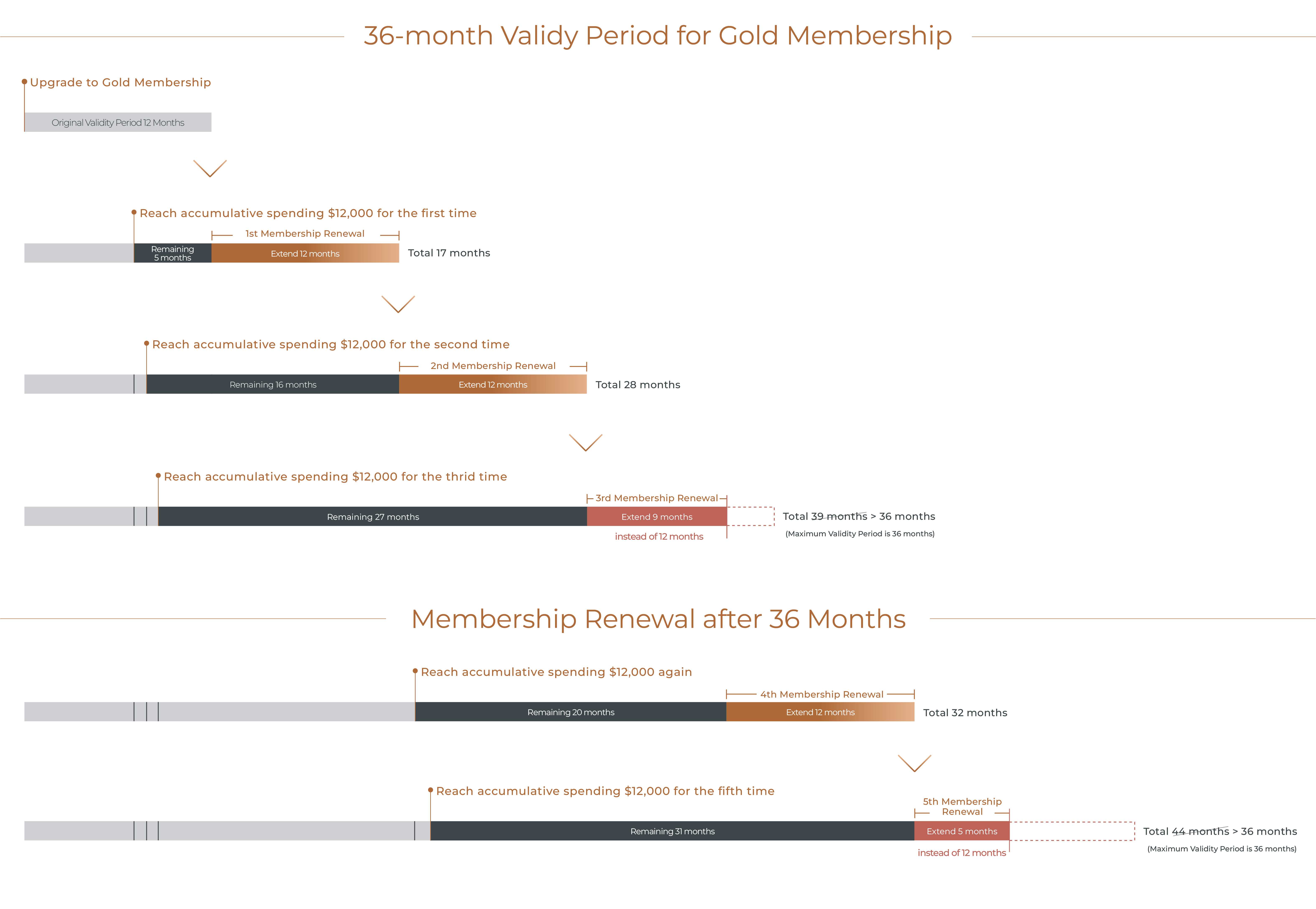Click the 'Remaining 31 months' bar
This screenshot has width=1316, height=909.
click(672, 831)
